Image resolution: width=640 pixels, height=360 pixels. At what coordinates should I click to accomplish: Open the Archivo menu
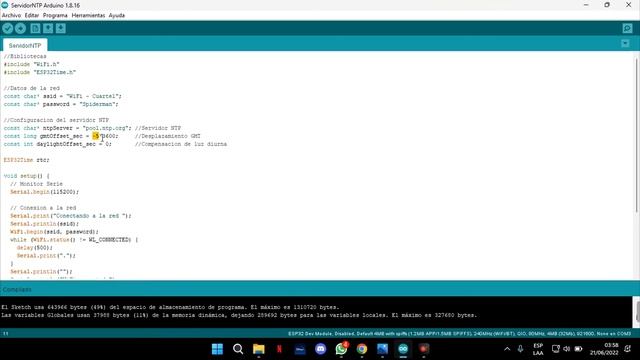coord(11,15)
